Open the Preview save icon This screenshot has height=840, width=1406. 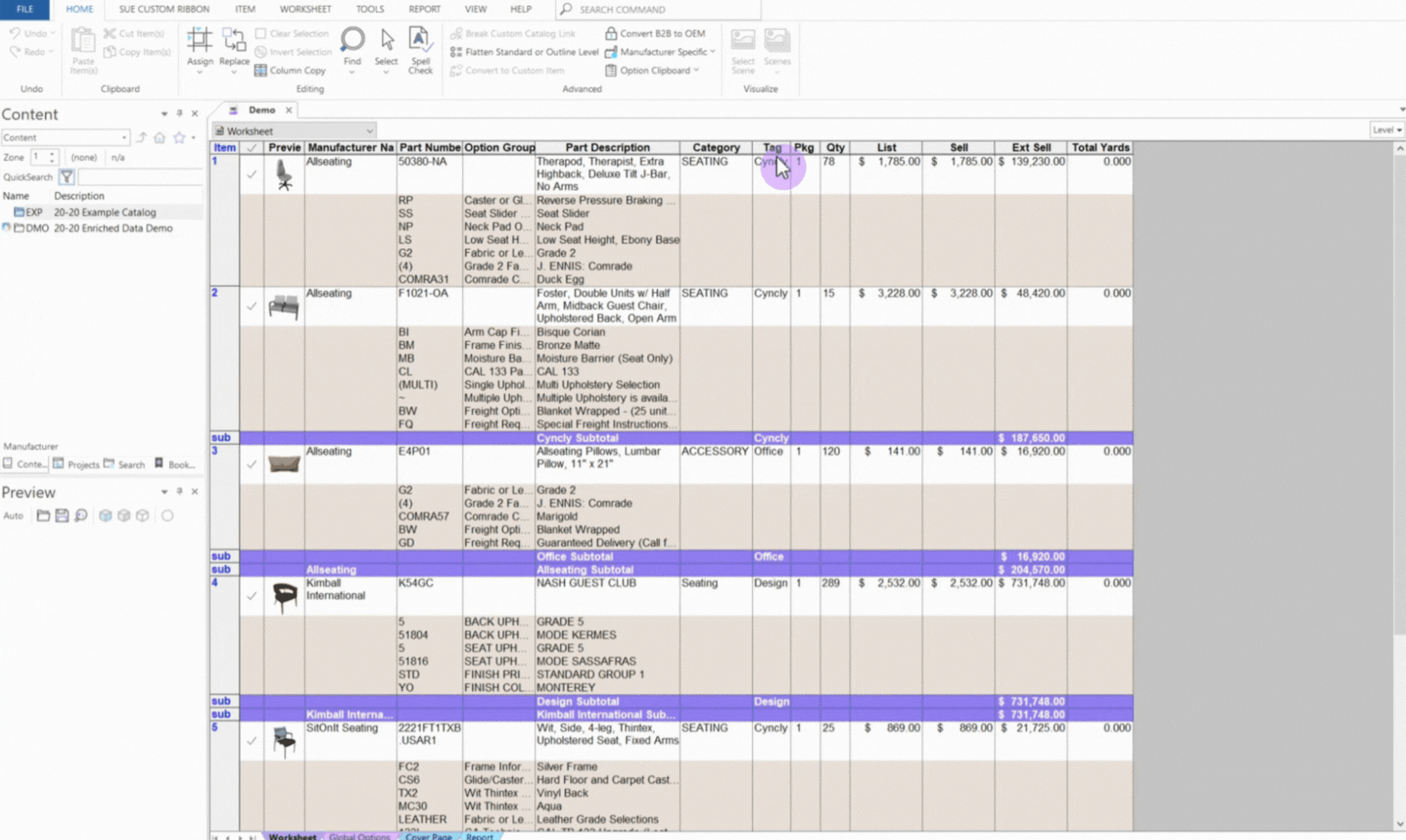61,516
